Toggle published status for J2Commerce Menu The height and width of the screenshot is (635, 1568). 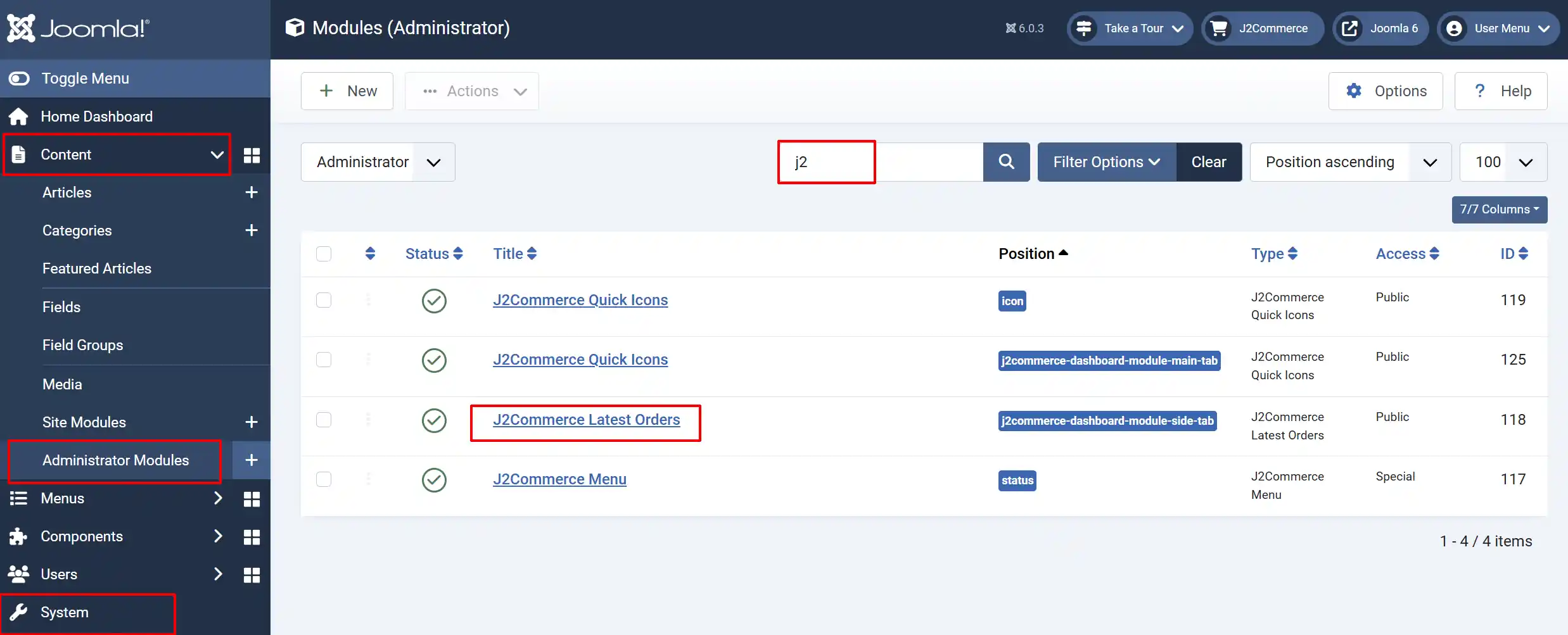(434, 480)
